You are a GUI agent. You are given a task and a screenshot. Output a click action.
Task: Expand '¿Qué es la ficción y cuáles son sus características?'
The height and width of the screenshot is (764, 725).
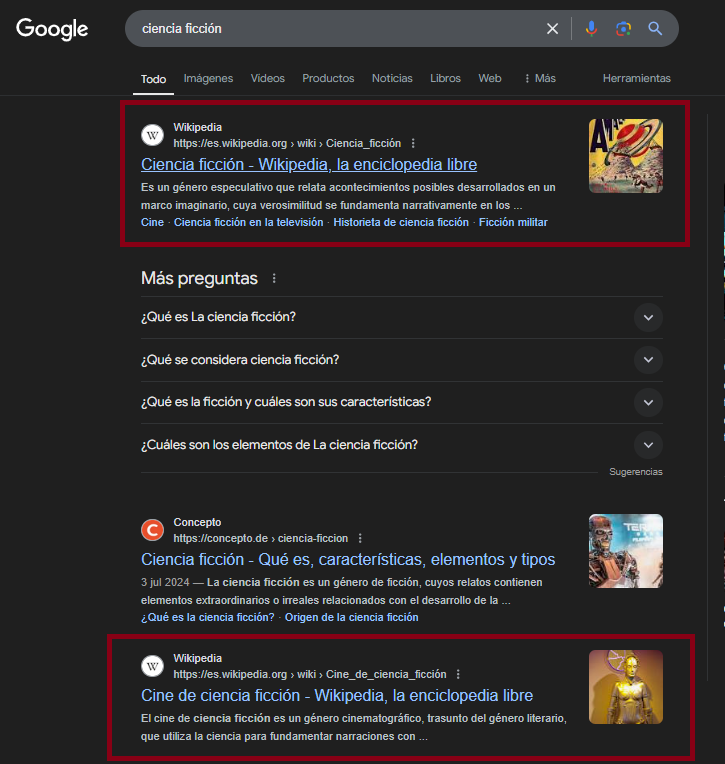[x=402, y=402]
